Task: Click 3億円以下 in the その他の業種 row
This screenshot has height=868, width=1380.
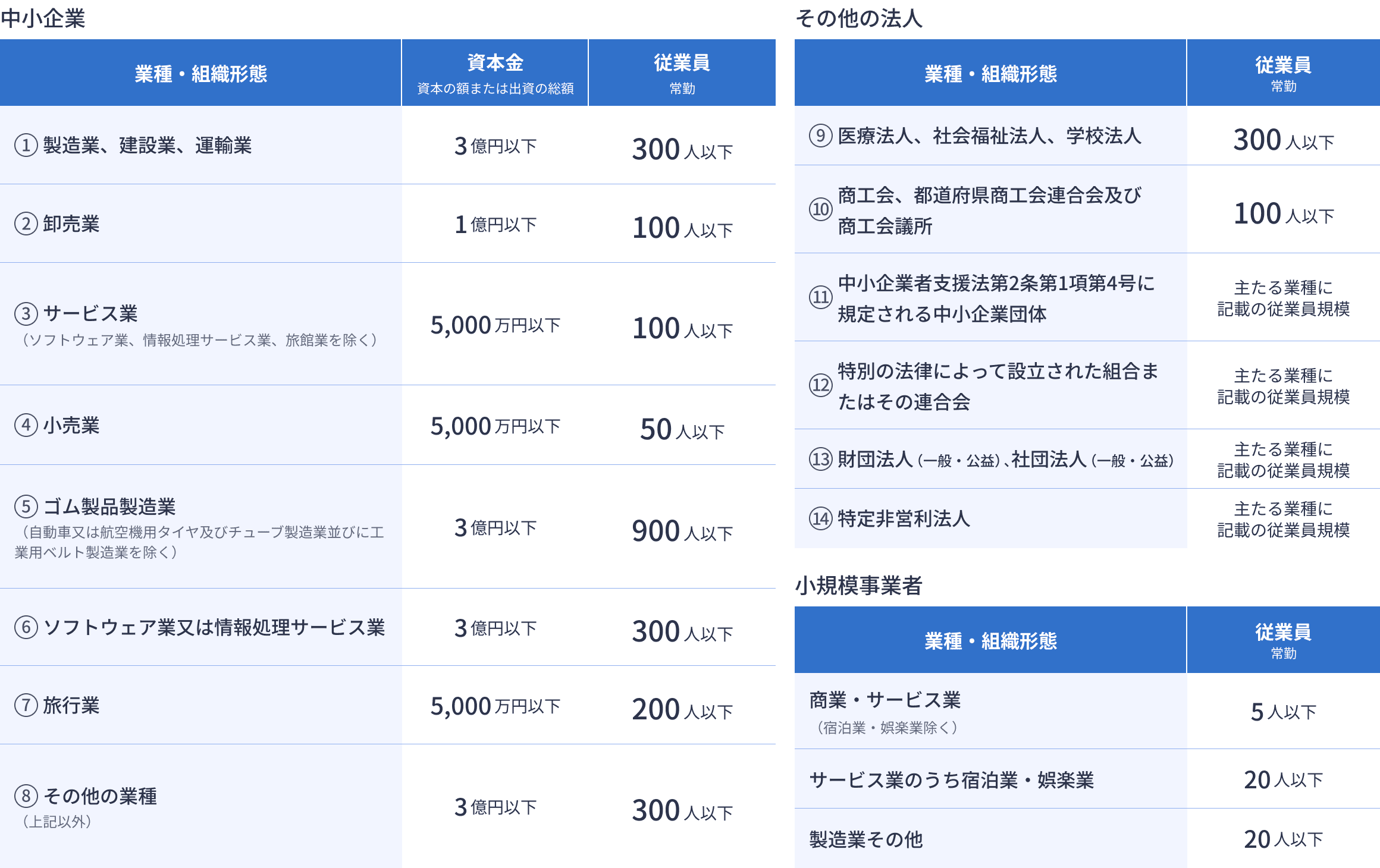Action: tap(495, 807)
